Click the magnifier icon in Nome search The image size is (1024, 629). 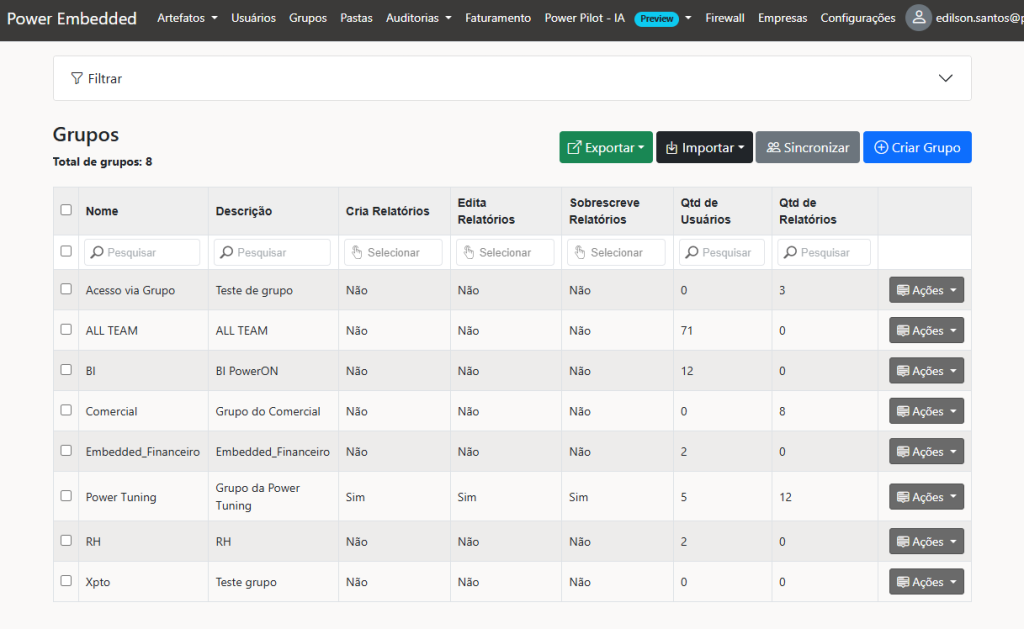pos(97,253)
